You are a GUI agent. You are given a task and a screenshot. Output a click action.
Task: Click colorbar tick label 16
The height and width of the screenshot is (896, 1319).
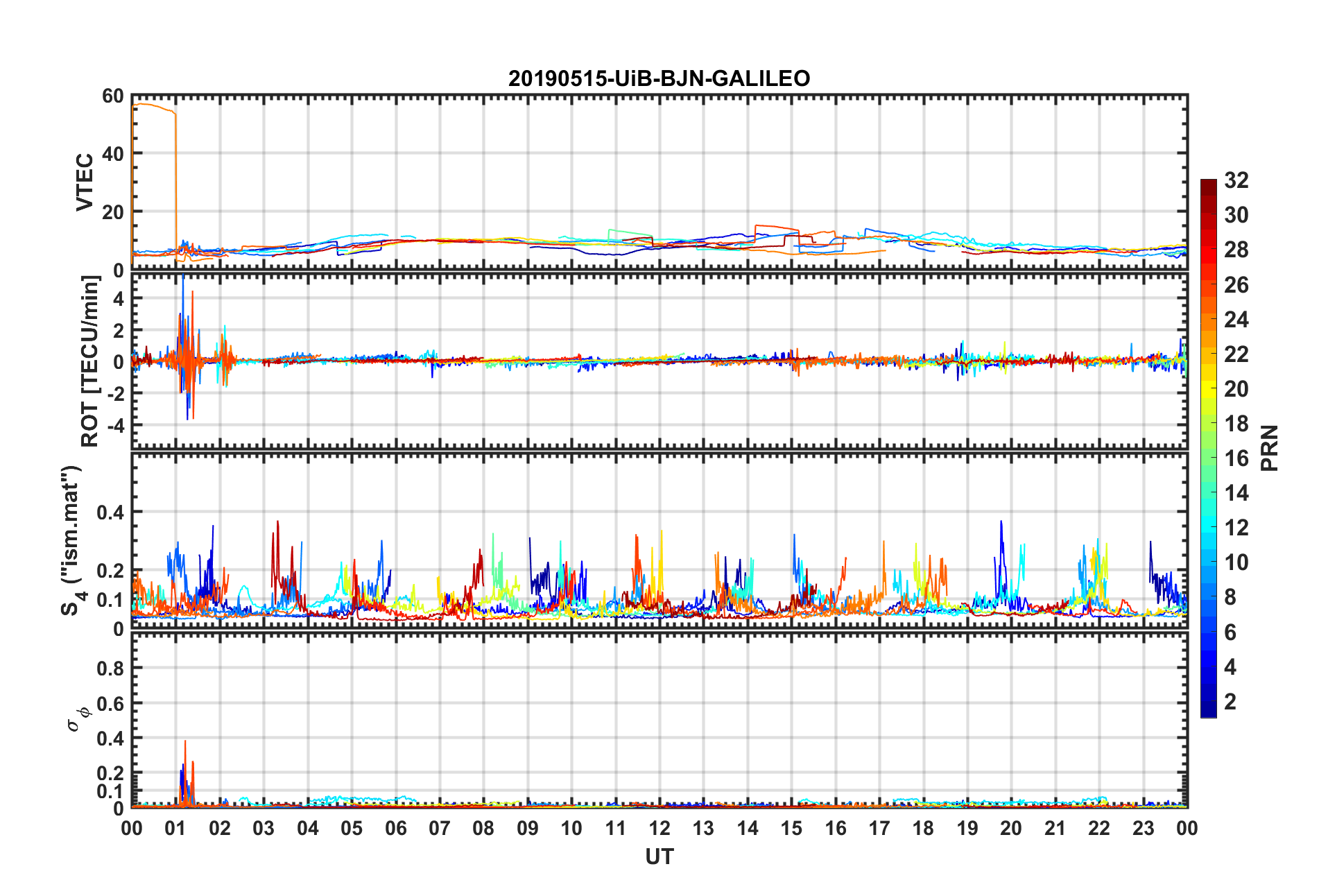pos(1236,458)
